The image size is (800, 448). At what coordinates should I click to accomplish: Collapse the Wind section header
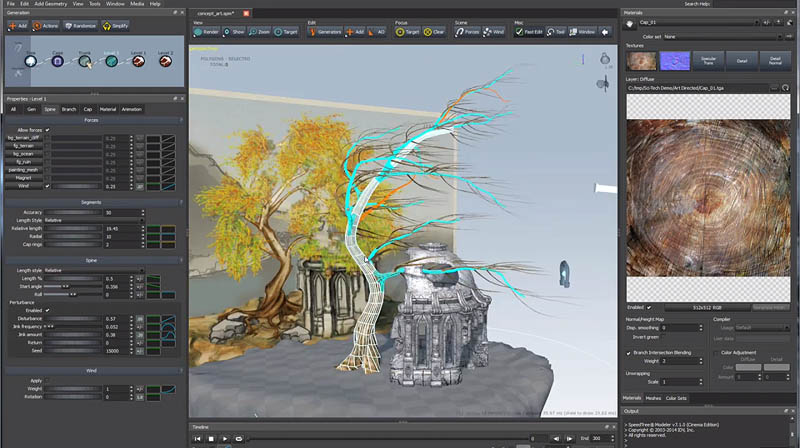(x=94, y=371)
